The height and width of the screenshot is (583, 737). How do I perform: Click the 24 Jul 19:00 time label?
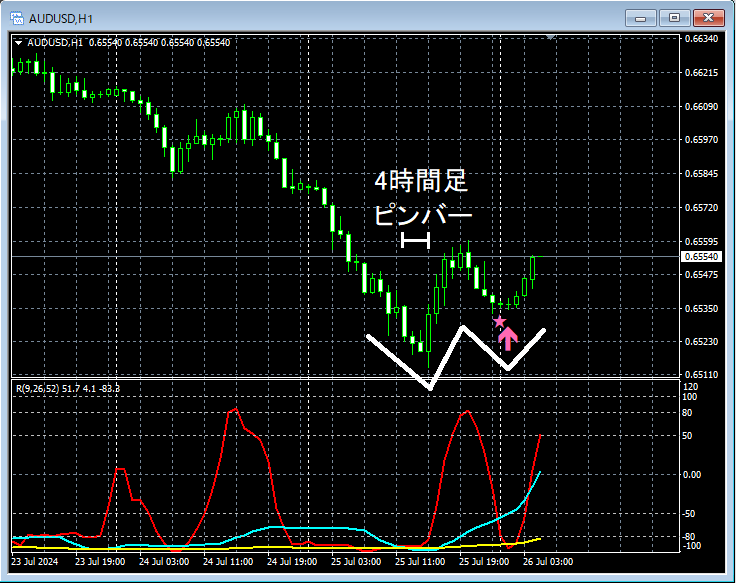click(292, 562)
